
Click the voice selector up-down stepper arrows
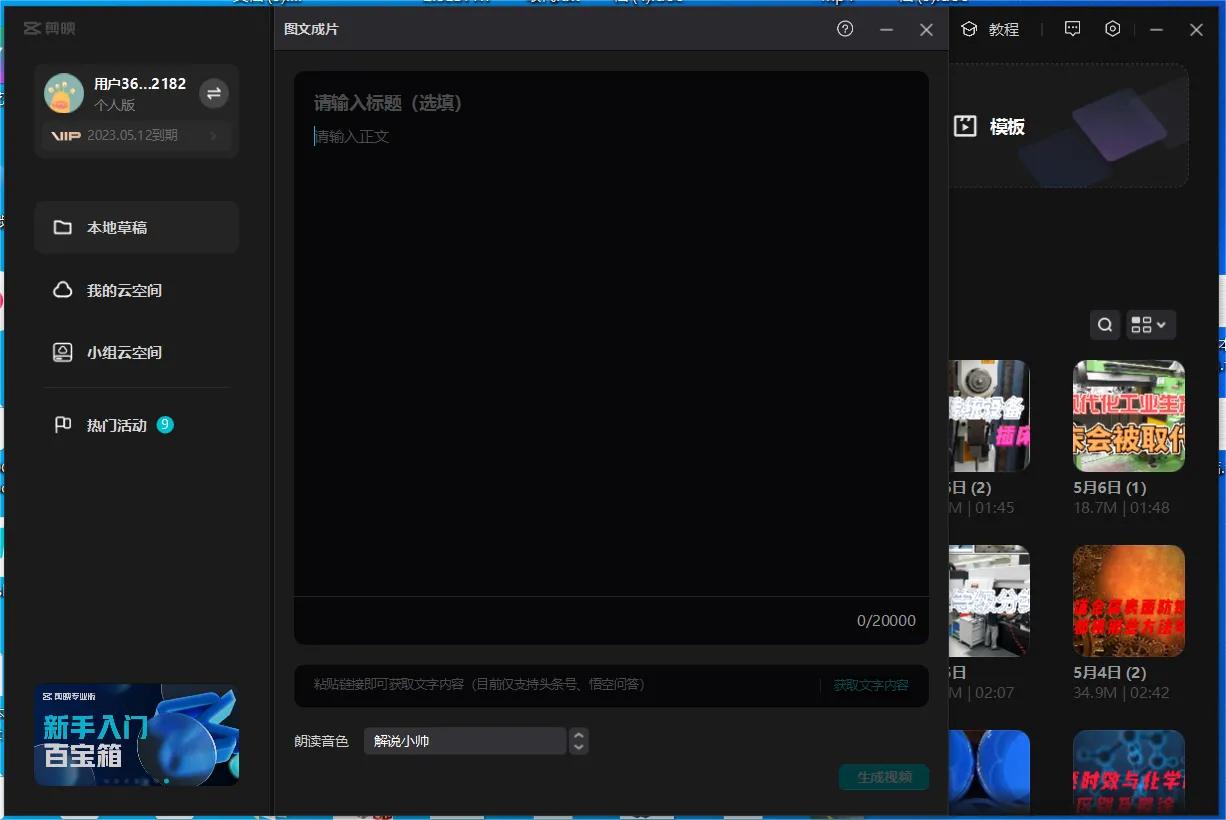578,741
